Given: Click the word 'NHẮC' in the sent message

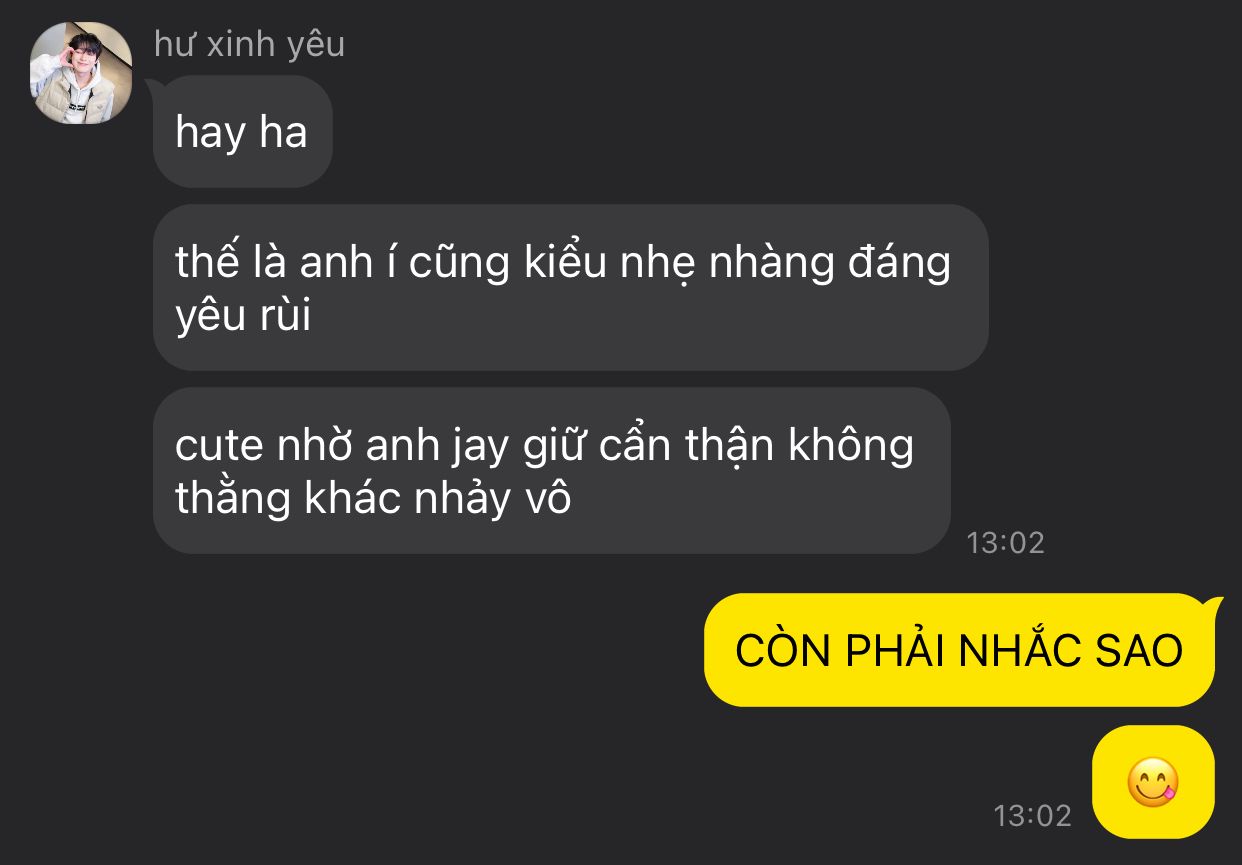Looking at the screenshot, I should pyautogui.click(x=1013, y=650).
